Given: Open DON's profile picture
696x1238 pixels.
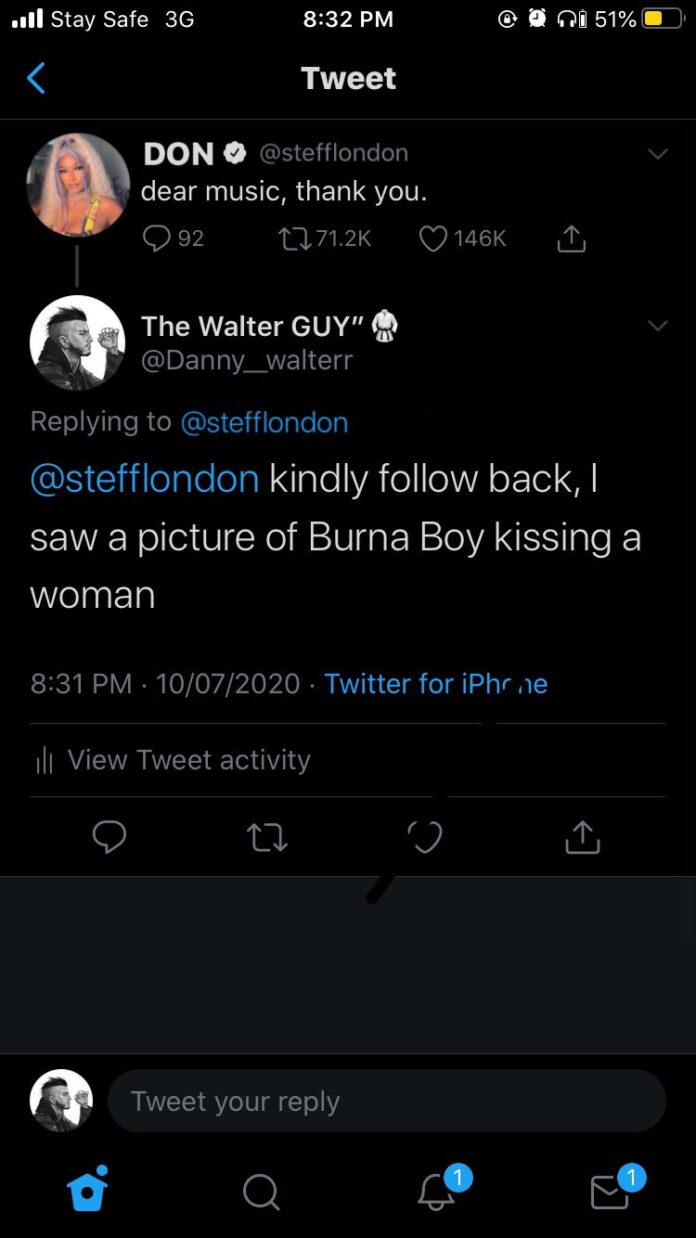Looking at the screenshot, I should [x=77, y=185].
